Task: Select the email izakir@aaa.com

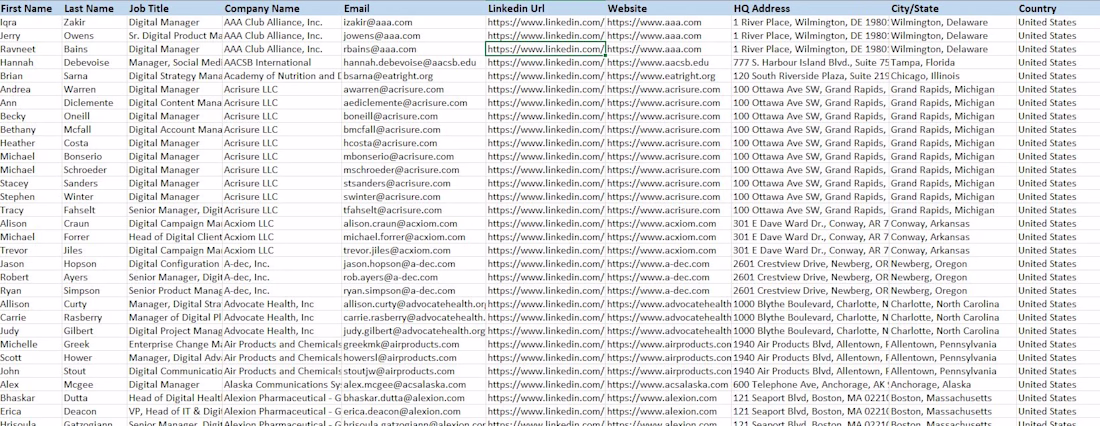Action: [x=414, y=22]
